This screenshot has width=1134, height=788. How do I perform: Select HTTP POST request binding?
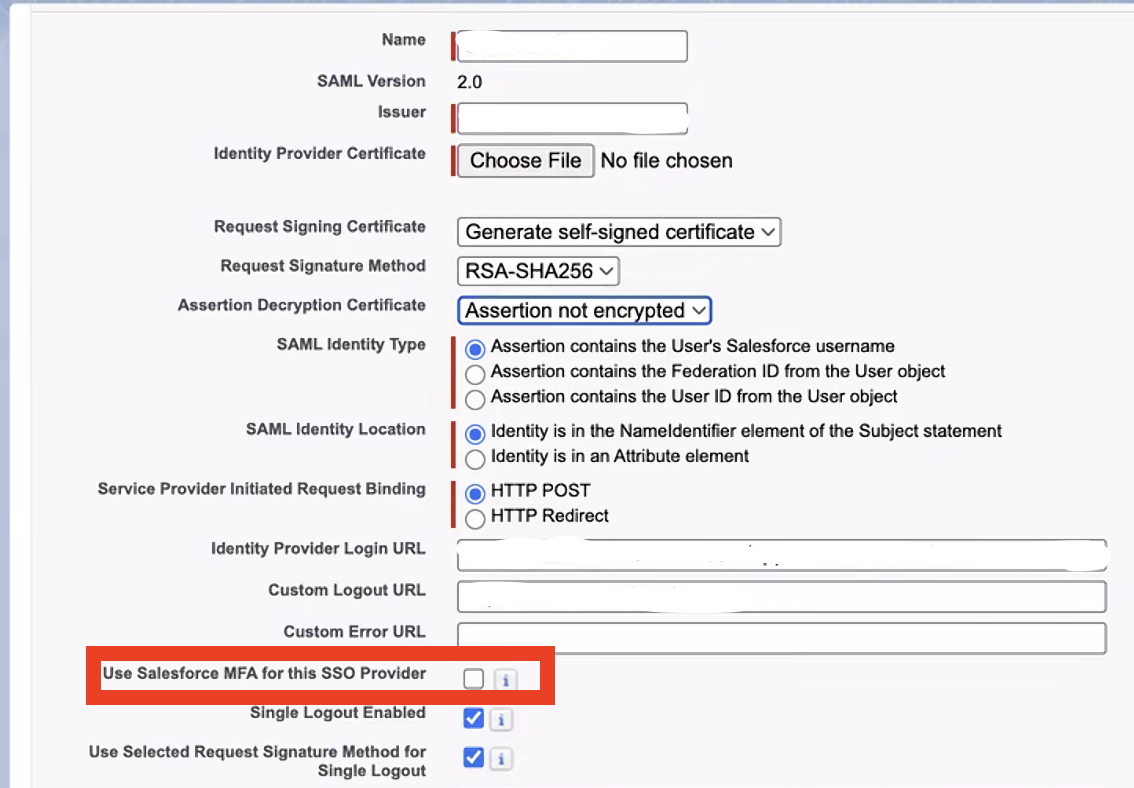coord(475,494)
